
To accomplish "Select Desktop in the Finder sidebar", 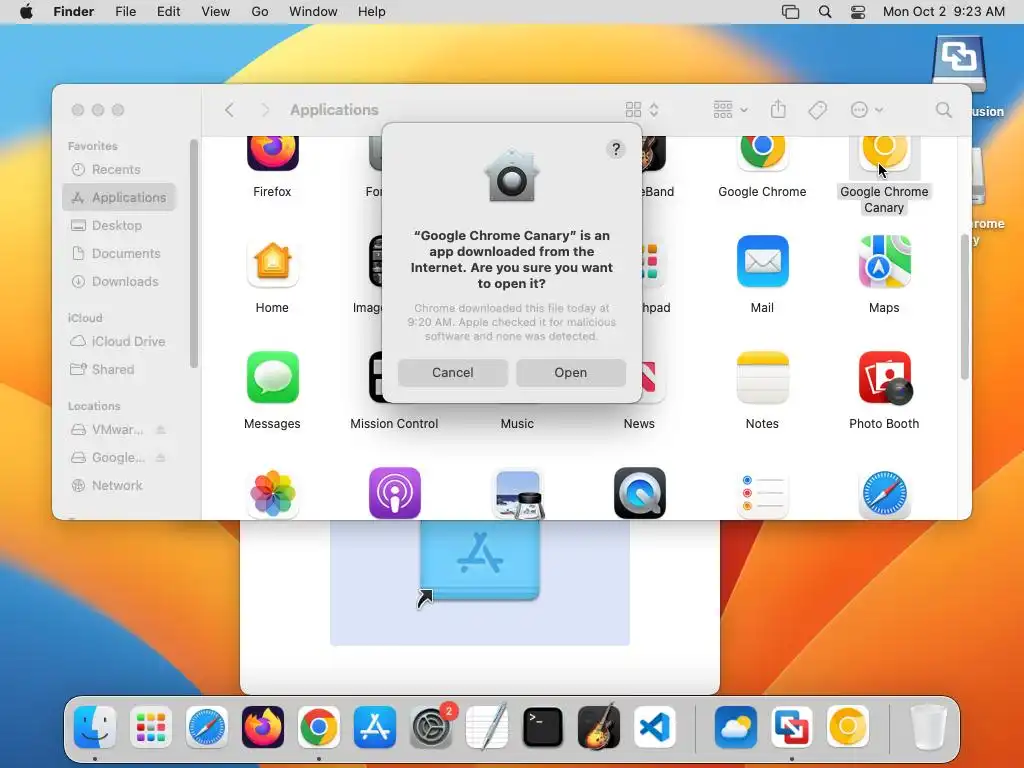I will coord(118,225).
